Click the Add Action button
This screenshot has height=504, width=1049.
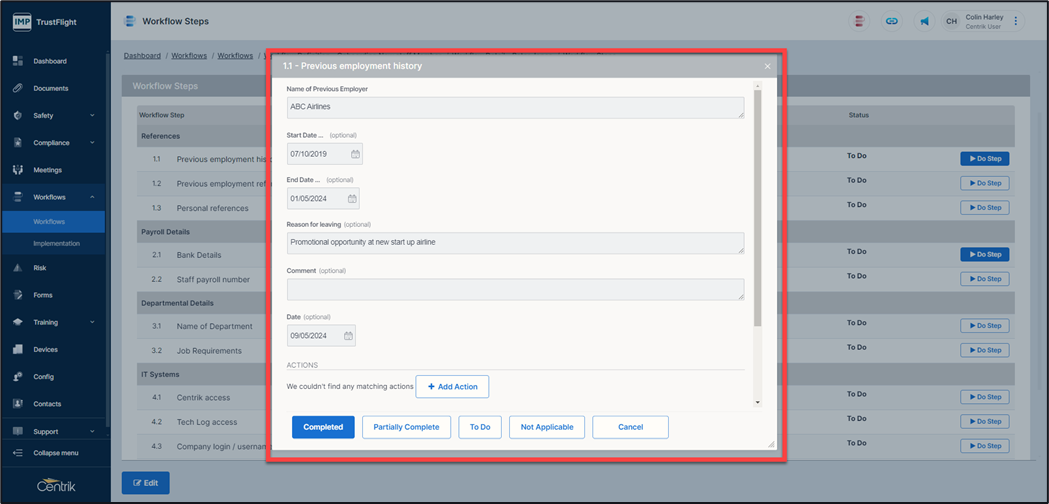[x=452, y=386]
